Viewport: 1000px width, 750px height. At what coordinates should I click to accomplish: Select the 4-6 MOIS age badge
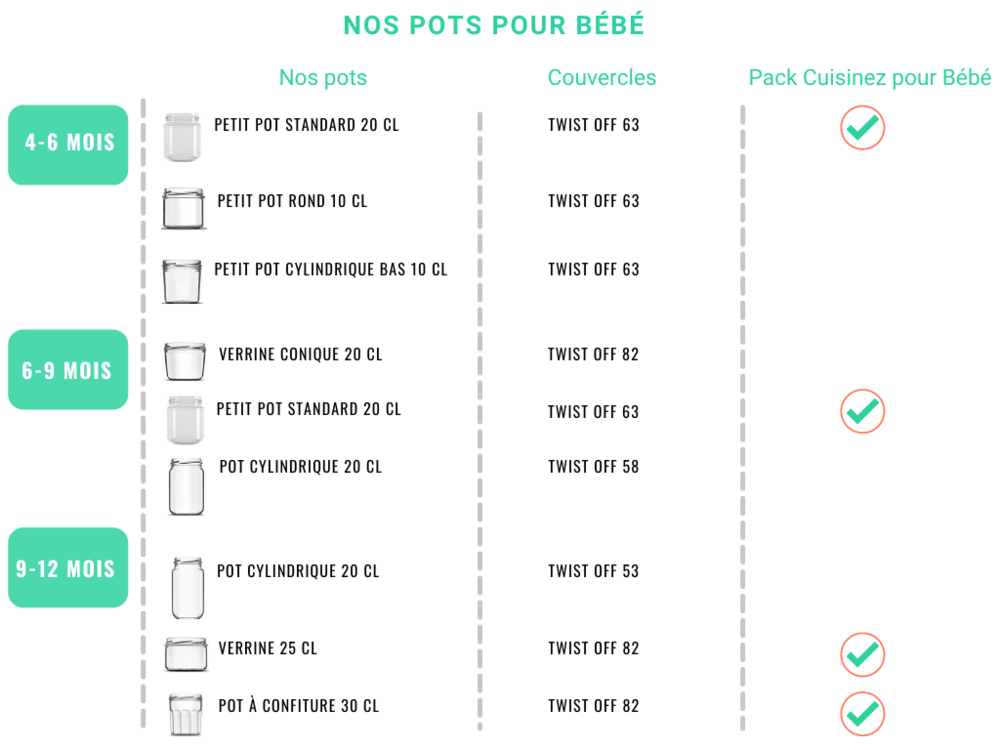click(68, 145)
